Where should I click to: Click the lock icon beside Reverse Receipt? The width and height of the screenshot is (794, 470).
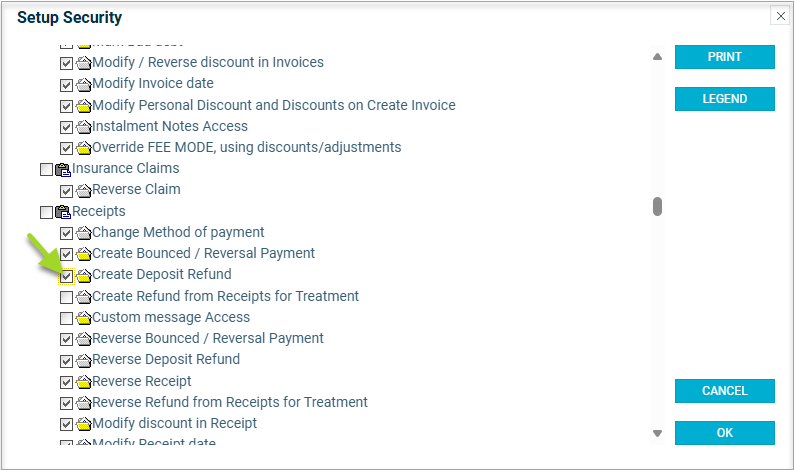(x=84, y=382)
